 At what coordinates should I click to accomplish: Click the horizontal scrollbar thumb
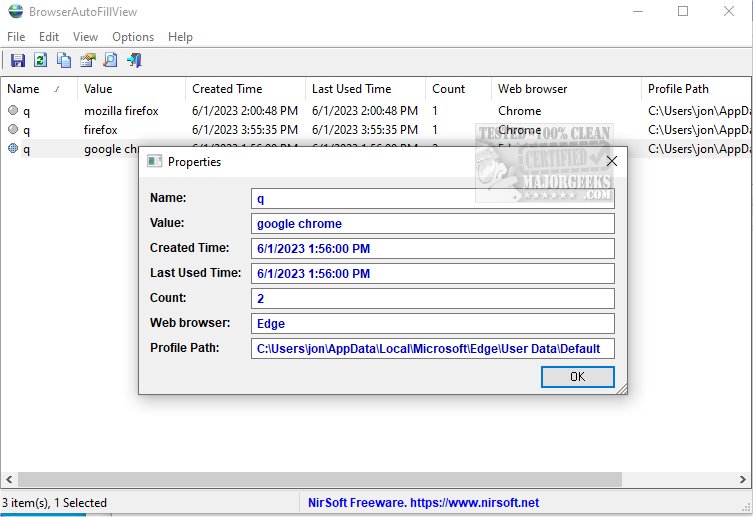click(x=320, y=479)
